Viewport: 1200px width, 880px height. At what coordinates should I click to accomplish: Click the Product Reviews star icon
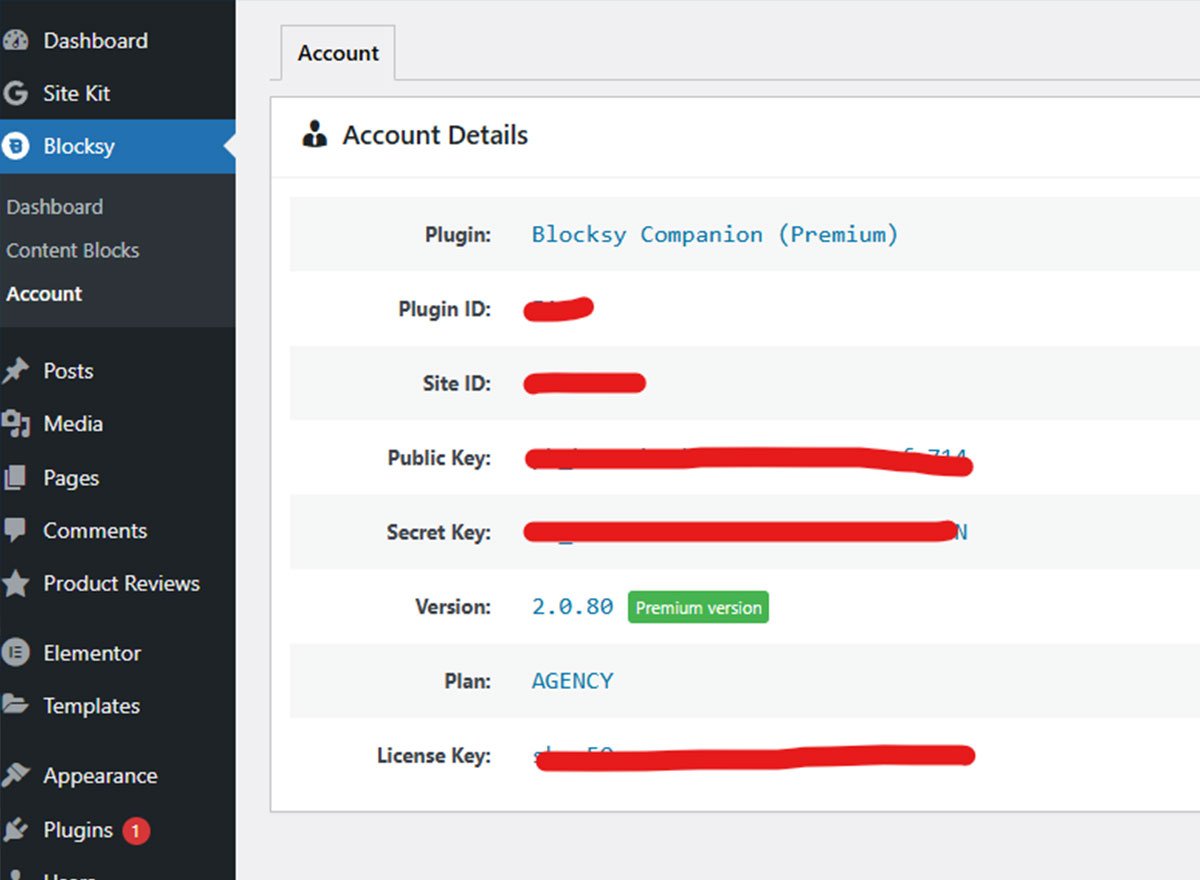coord(15,584)
